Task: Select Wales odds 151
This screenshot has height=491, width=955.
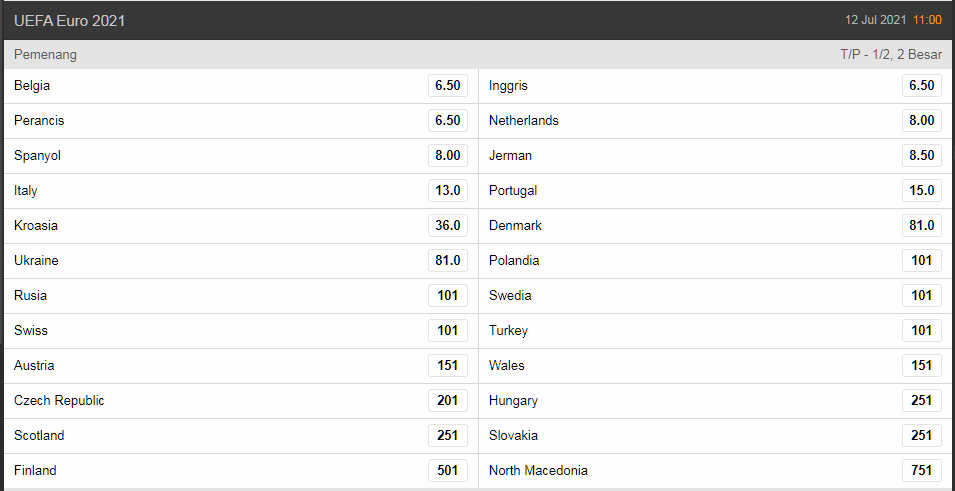Action: 921,366
